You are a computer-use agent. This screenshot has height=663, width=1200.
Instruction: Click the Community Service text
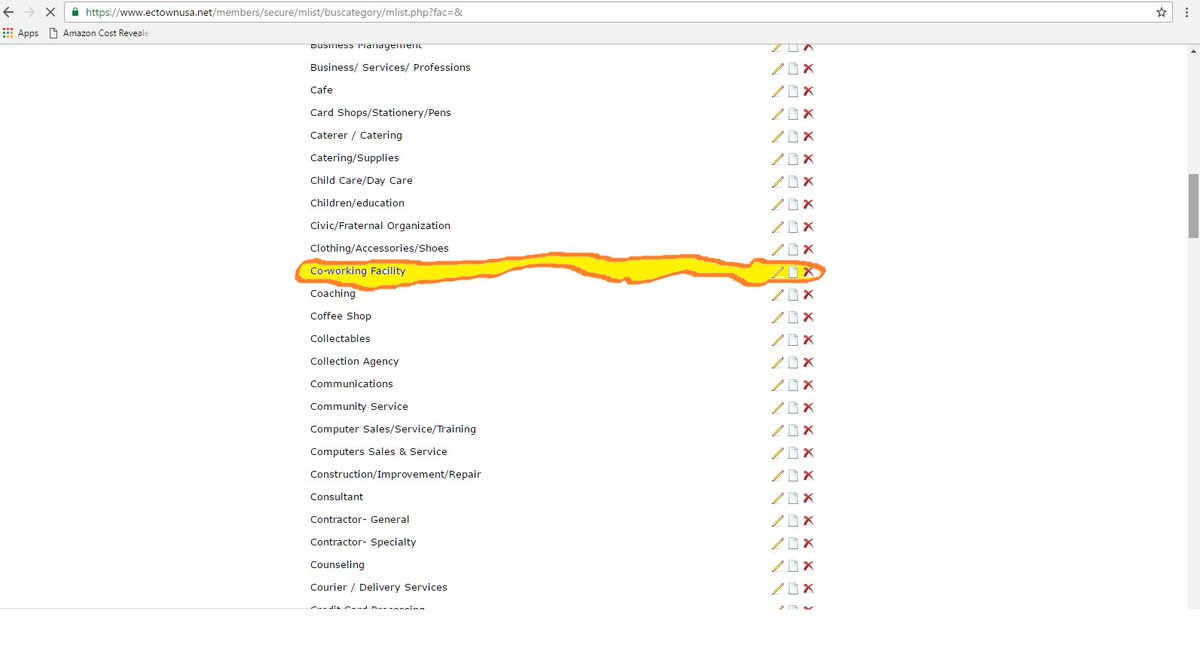(359, 407)
